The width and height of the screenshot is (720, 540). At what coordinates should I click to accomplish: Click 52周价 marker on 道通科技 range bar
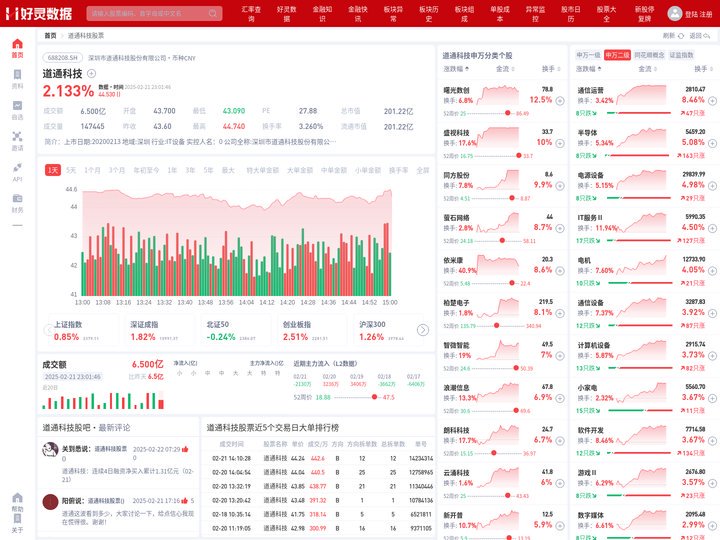[x=374, y=397]
